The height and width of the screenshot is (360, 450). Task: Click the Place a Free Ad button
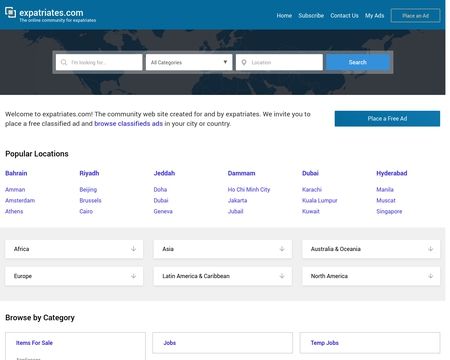pos(387,119)
